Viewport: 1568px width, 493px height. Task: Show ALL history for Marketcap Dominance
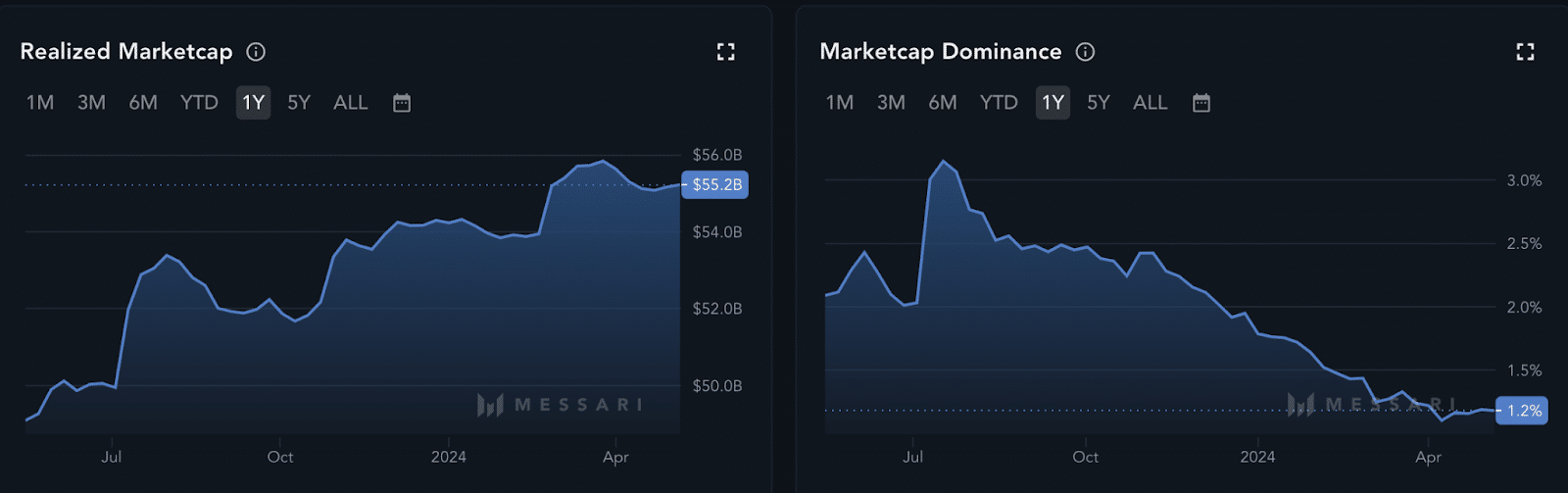click(x=1151, y=103)
